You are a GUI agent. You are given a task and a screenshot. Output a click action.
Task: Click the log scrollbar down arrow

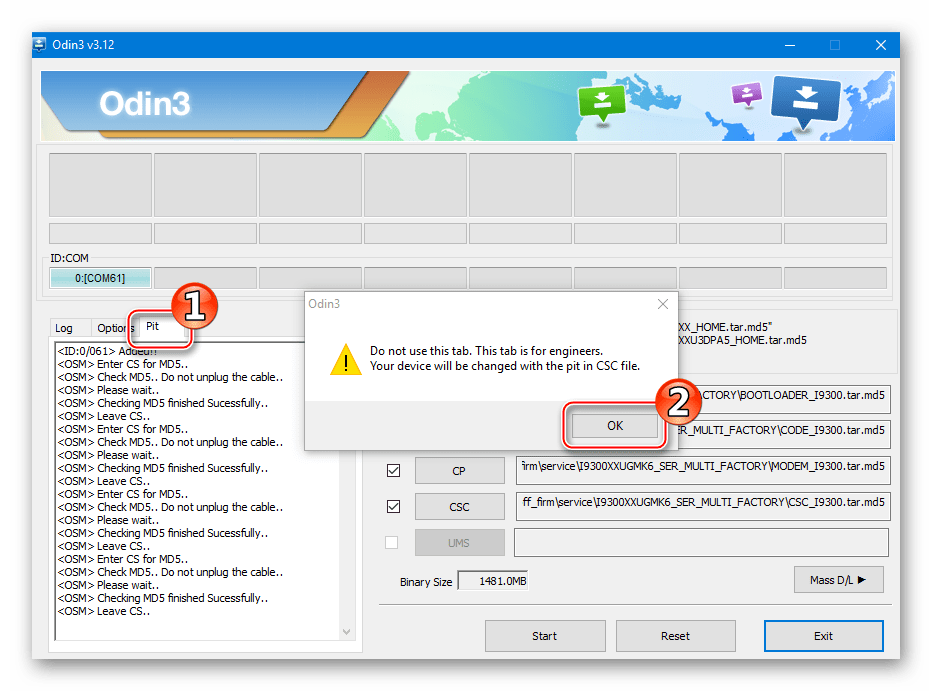347,631
